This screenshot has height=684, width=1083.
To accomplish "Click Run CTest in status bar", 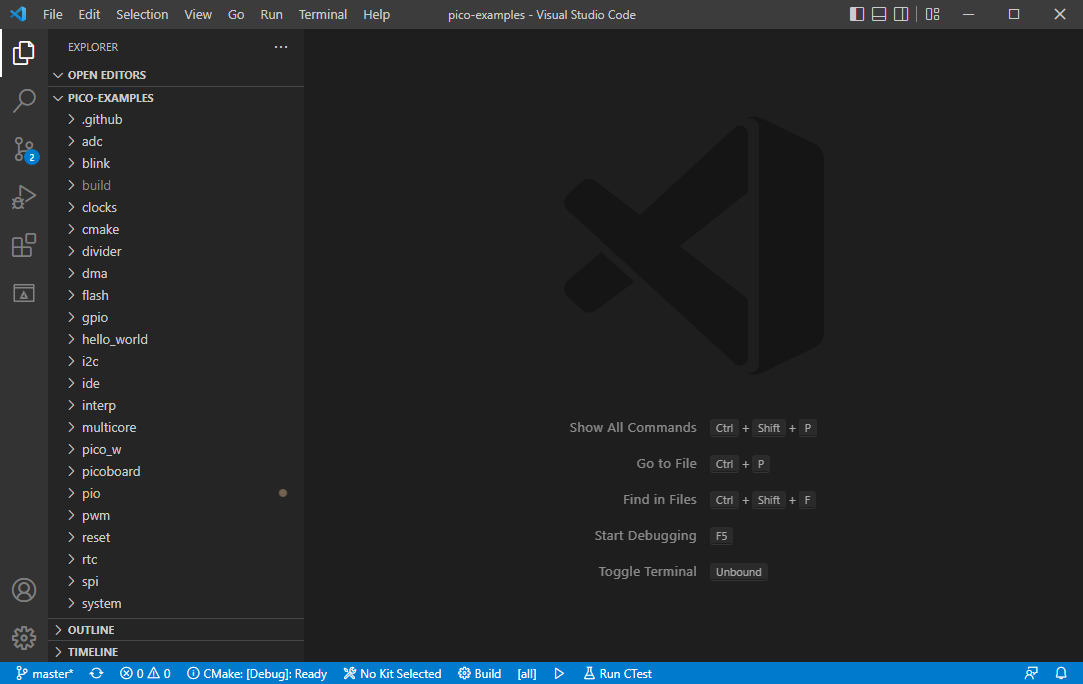I will click(x=617, y=674).
